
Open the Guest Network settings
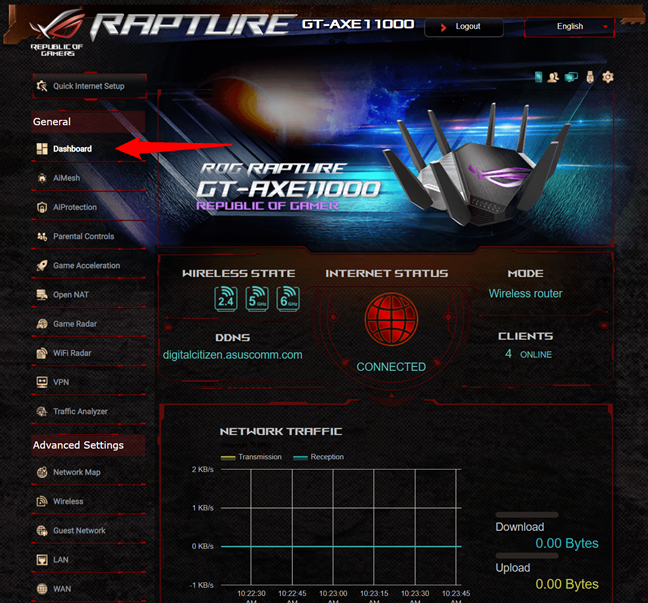click(x=88, y=531)
